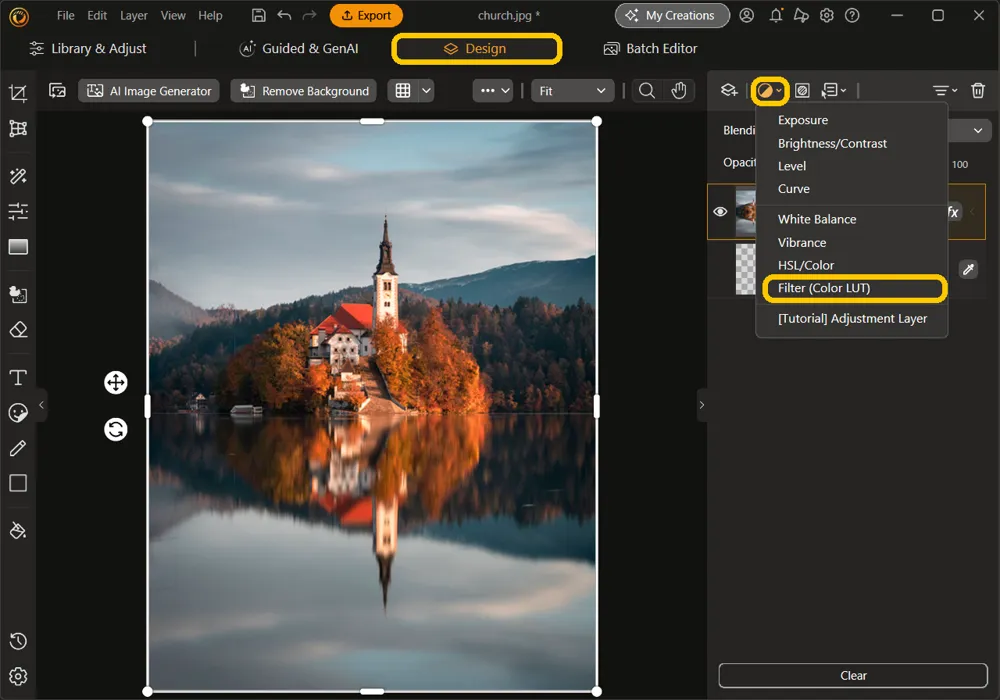Open the View menu

tap(173, 15)
